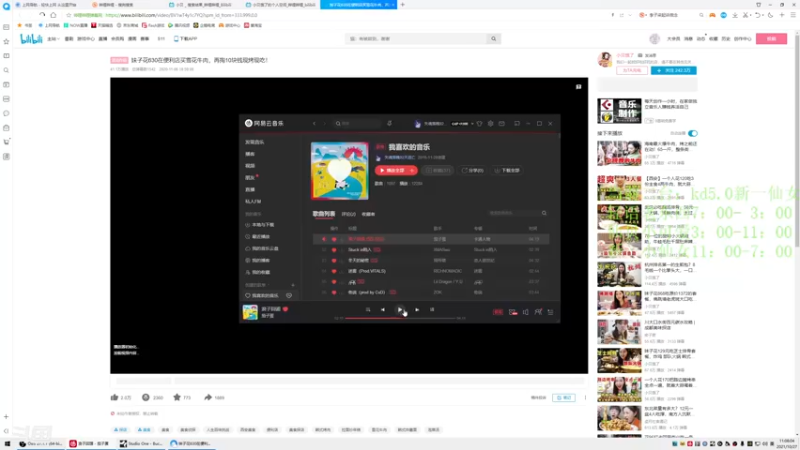
Task: Switch to NetEase 评论 tab
Action: [x=348, y=214]
